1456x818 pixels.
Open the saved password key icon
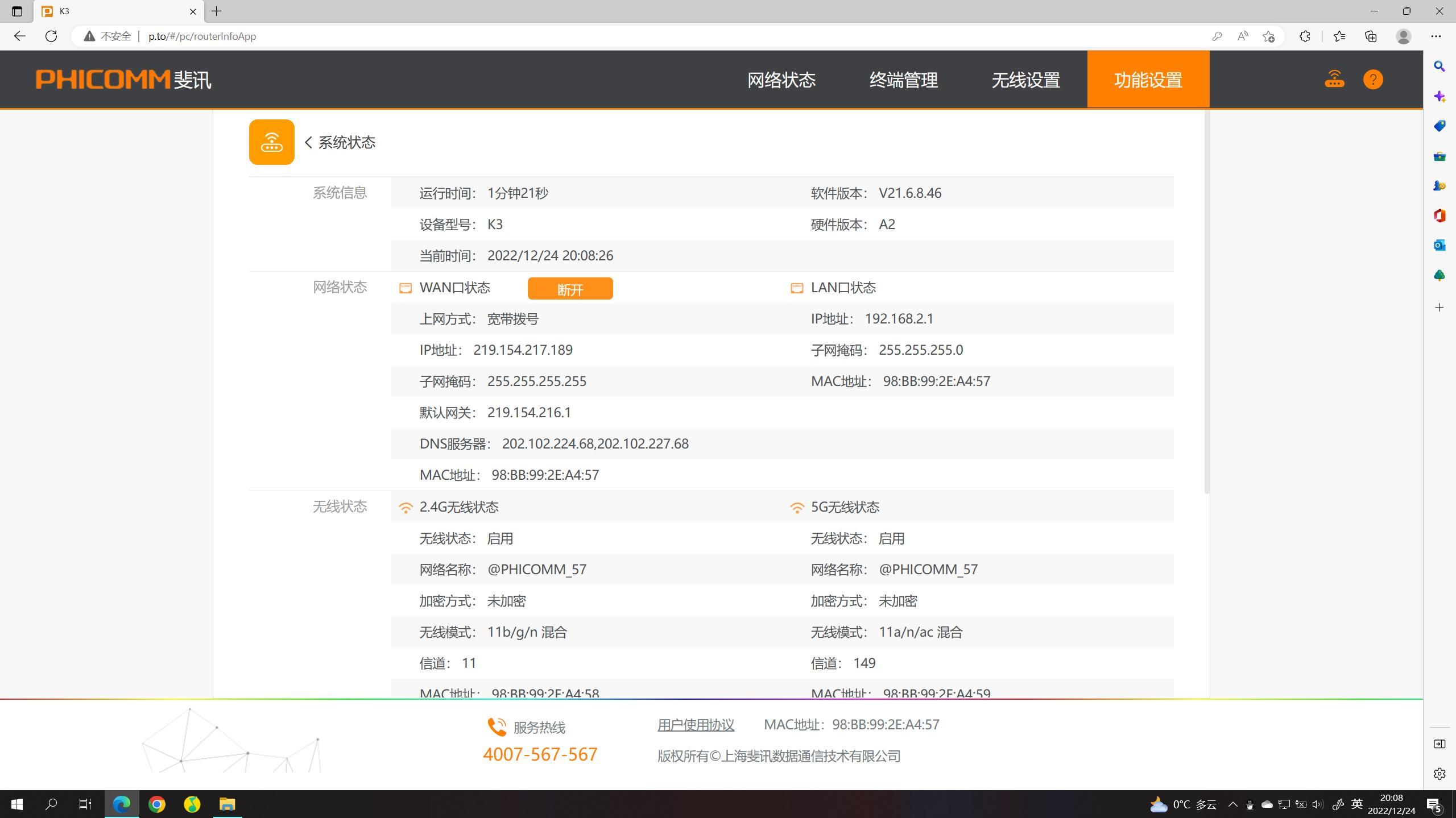(x=1217, y=36)
